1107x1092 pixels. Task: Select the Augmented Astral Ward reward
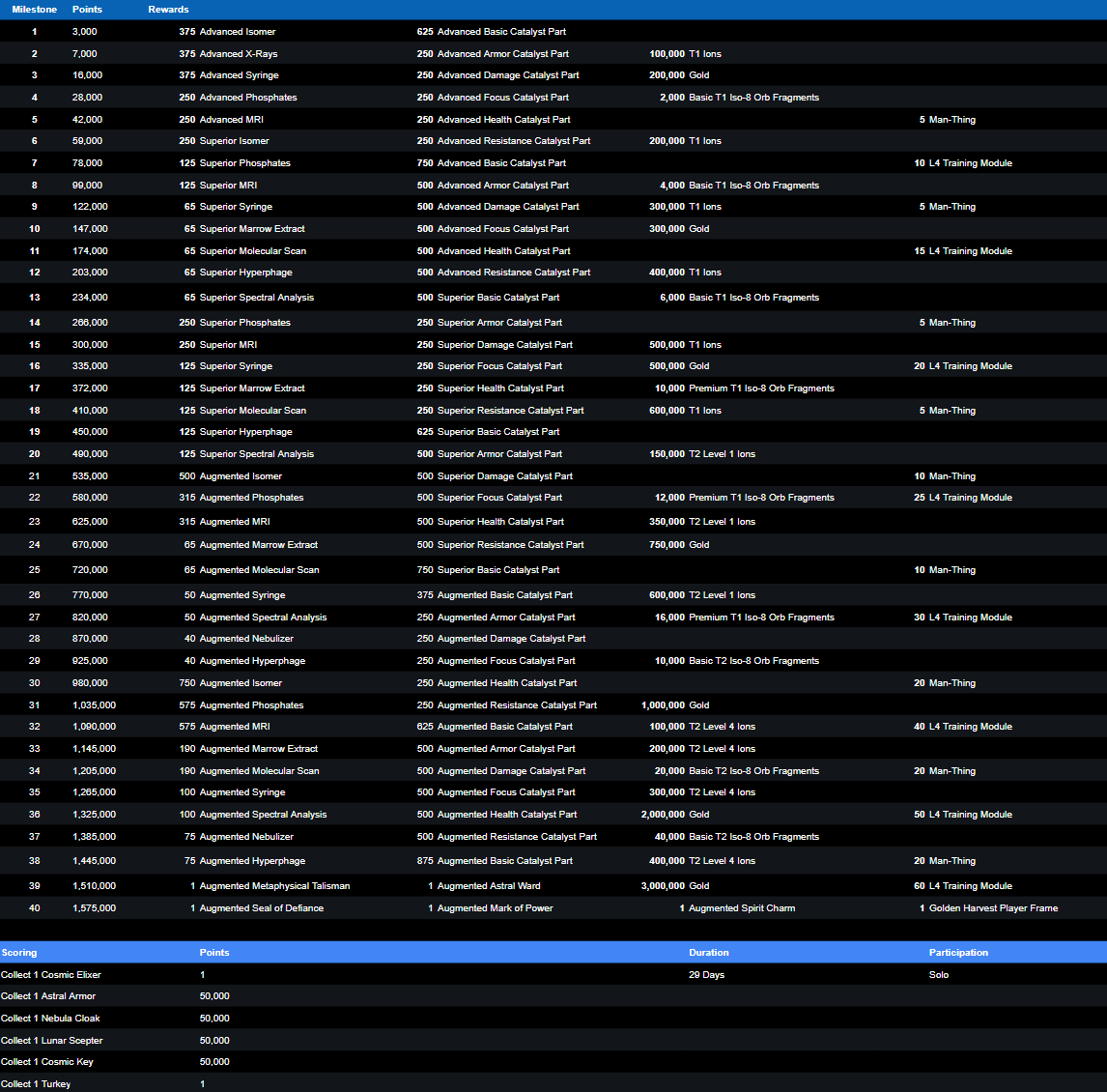(488, 886)
